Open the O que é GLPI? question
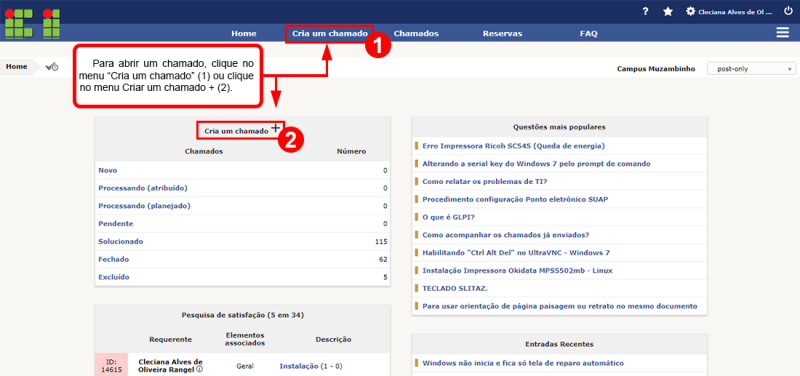 pos(448,217)
